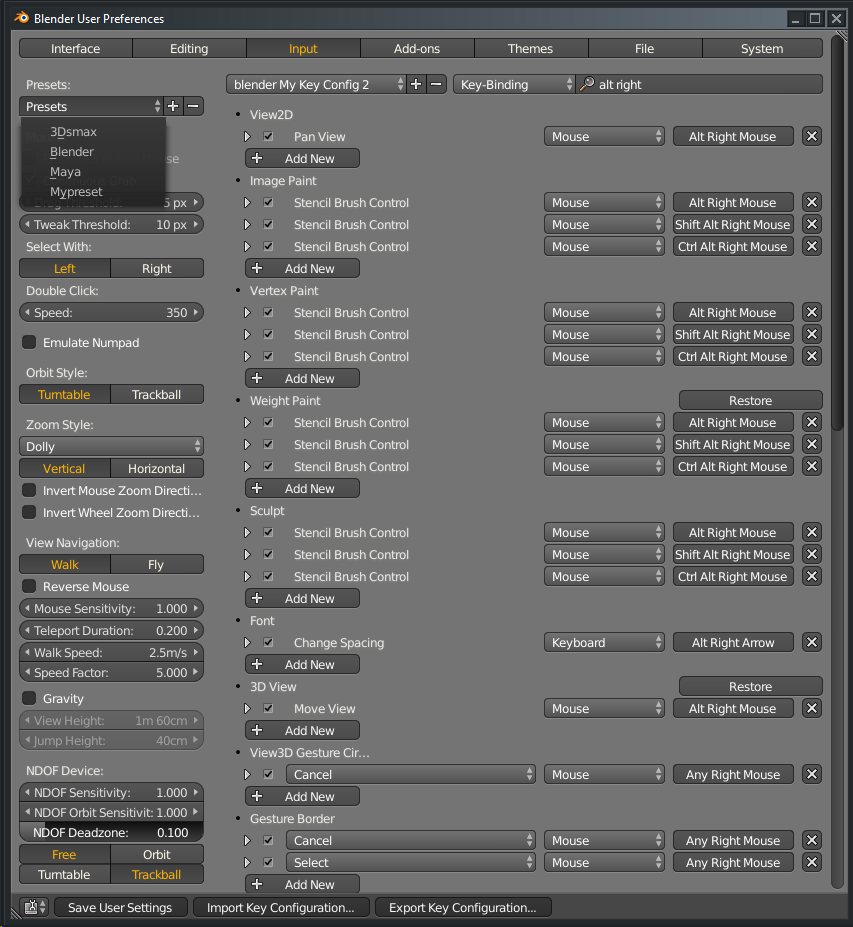
Task: Delete Image Paint Alt Right Mouse binding
Action: (812, 203)
